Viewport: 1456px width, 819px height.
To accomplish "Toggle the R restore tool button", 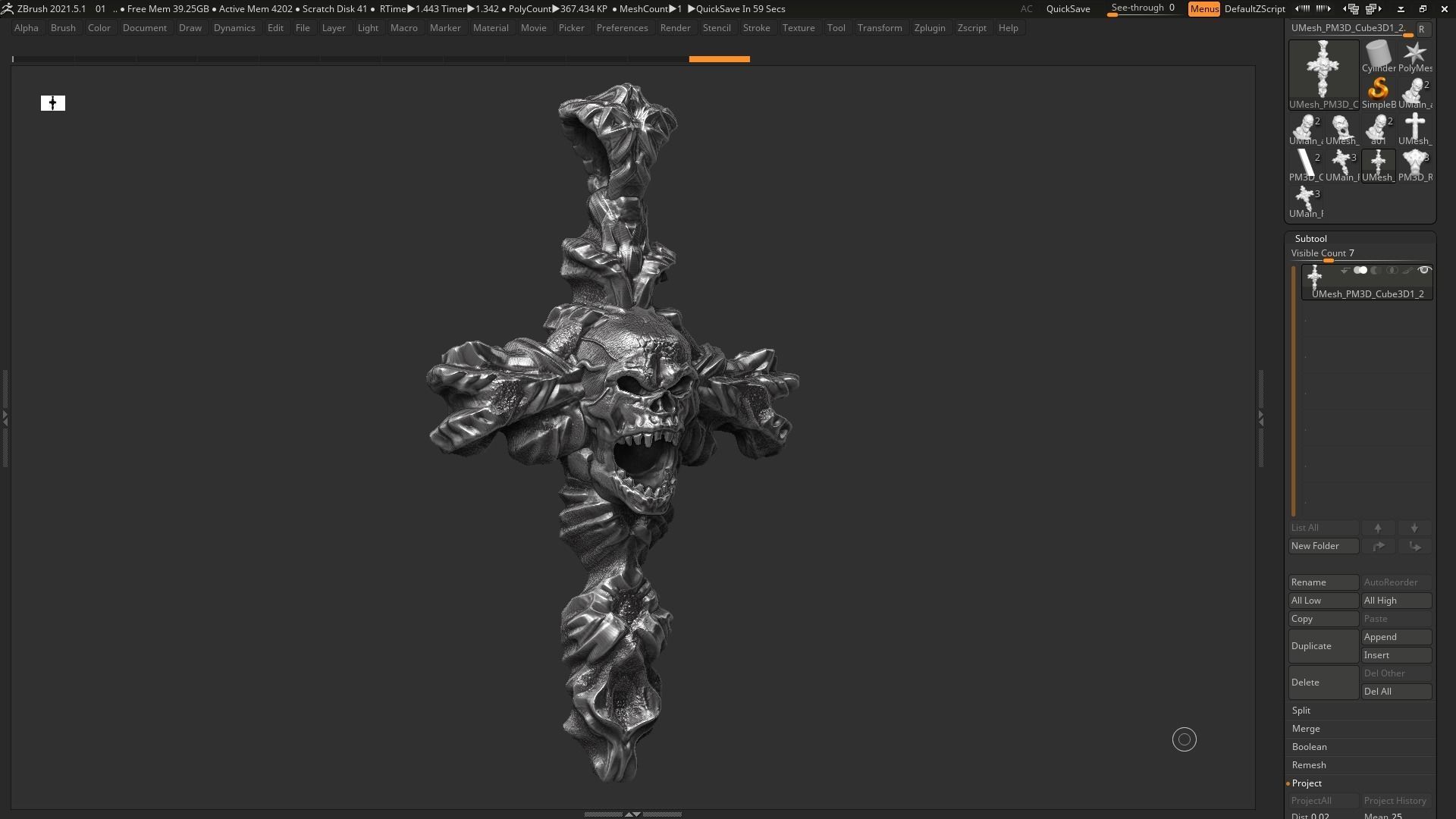I will pos(1422,29).
